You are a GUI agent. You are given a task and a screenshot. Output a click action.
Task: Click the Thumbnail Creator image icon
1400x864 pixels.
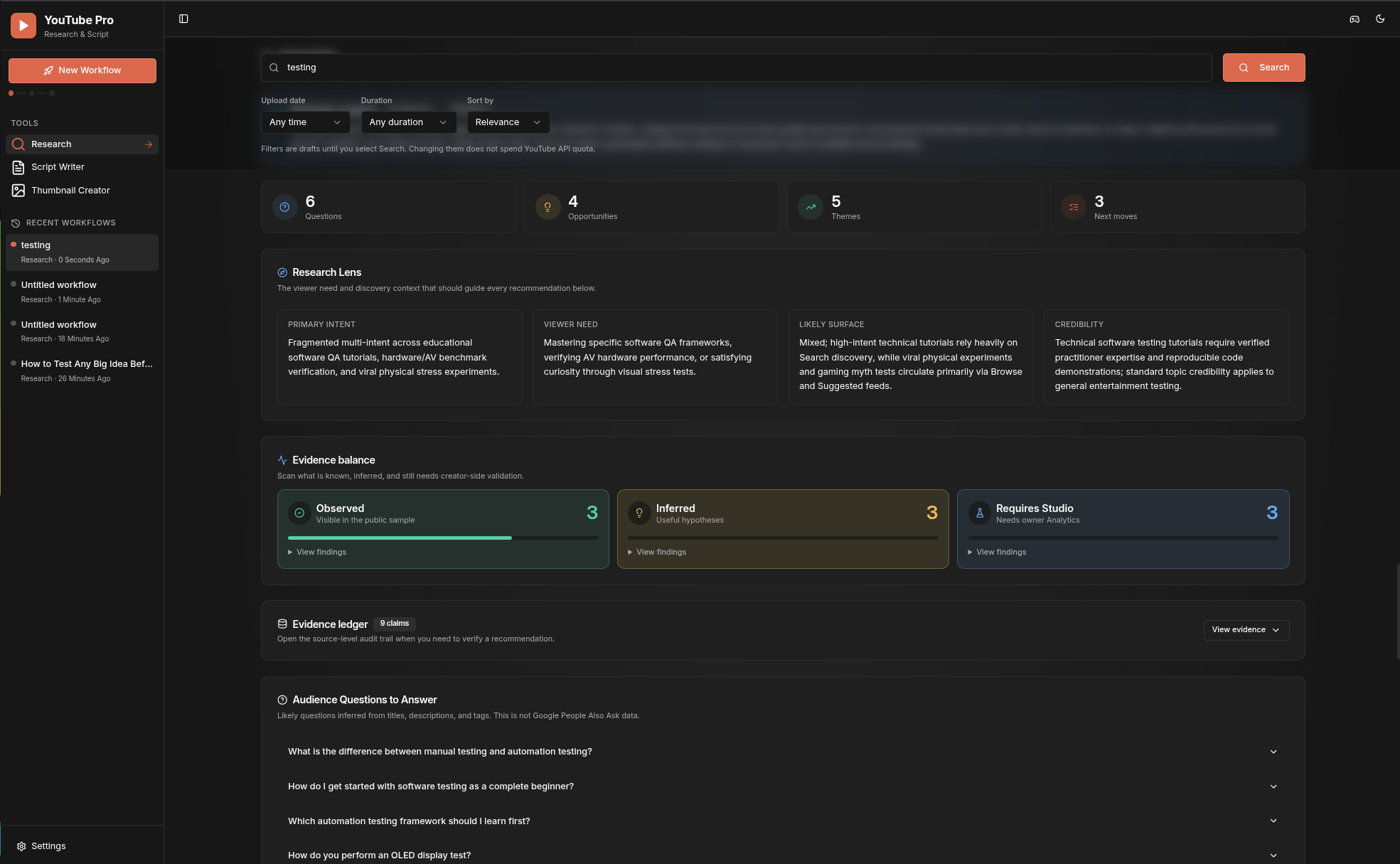[x=18, y=191]
